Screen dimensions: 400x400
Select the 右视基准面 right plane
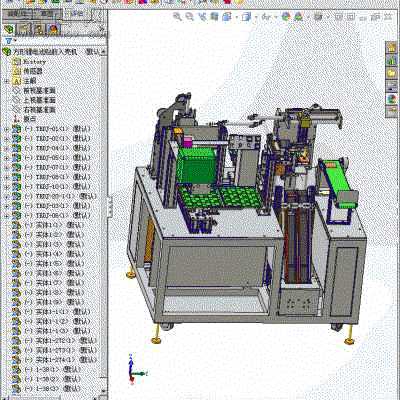point(34,109)
